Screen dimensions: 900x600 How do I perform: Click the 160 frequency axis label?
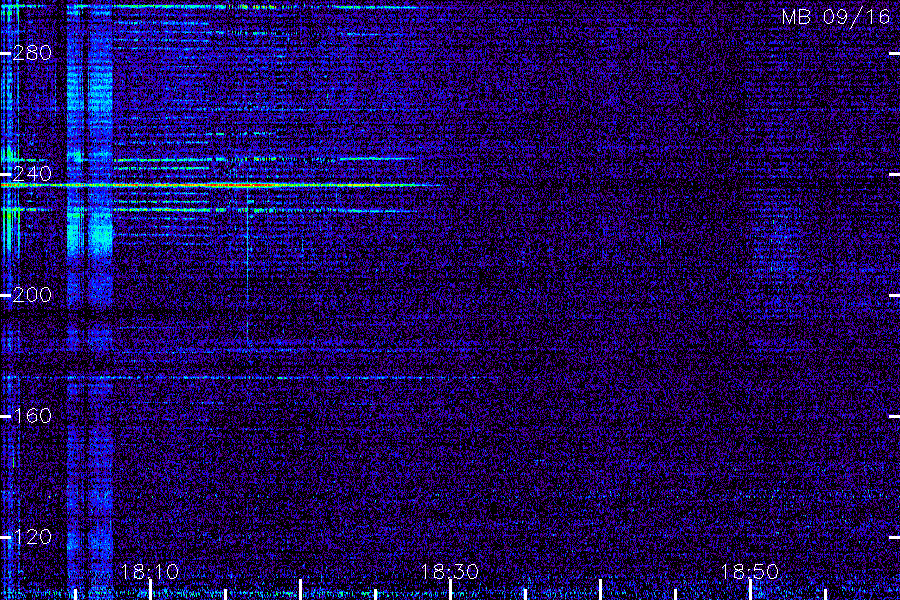pos(32,416)
